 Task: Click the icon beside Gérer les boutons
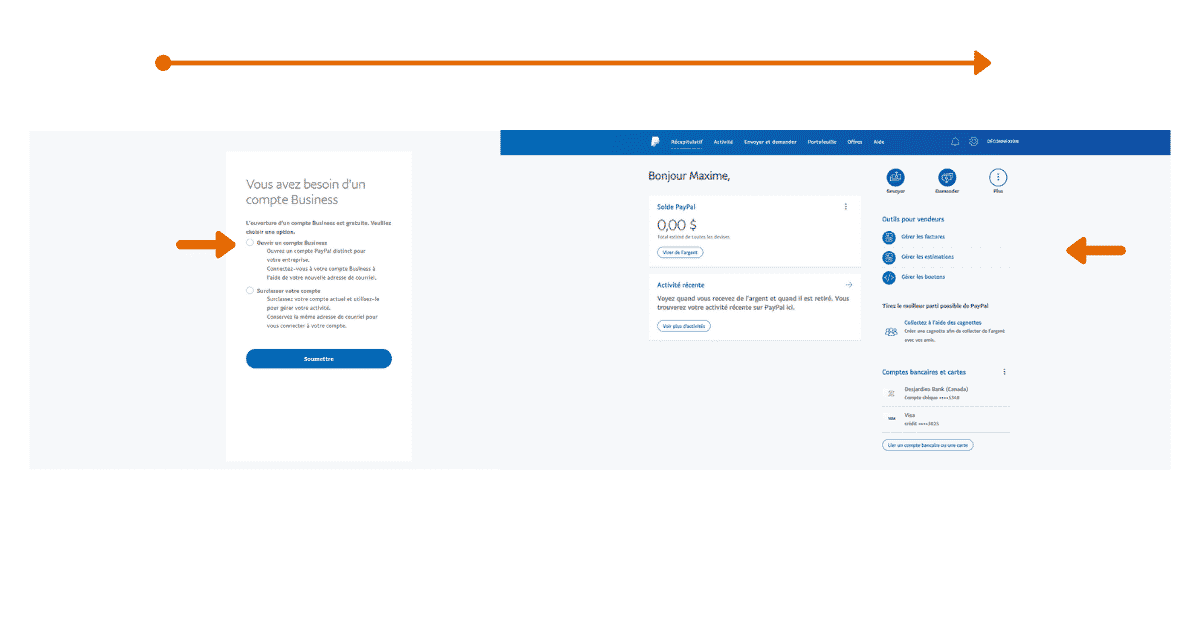[x=889, y=277]
